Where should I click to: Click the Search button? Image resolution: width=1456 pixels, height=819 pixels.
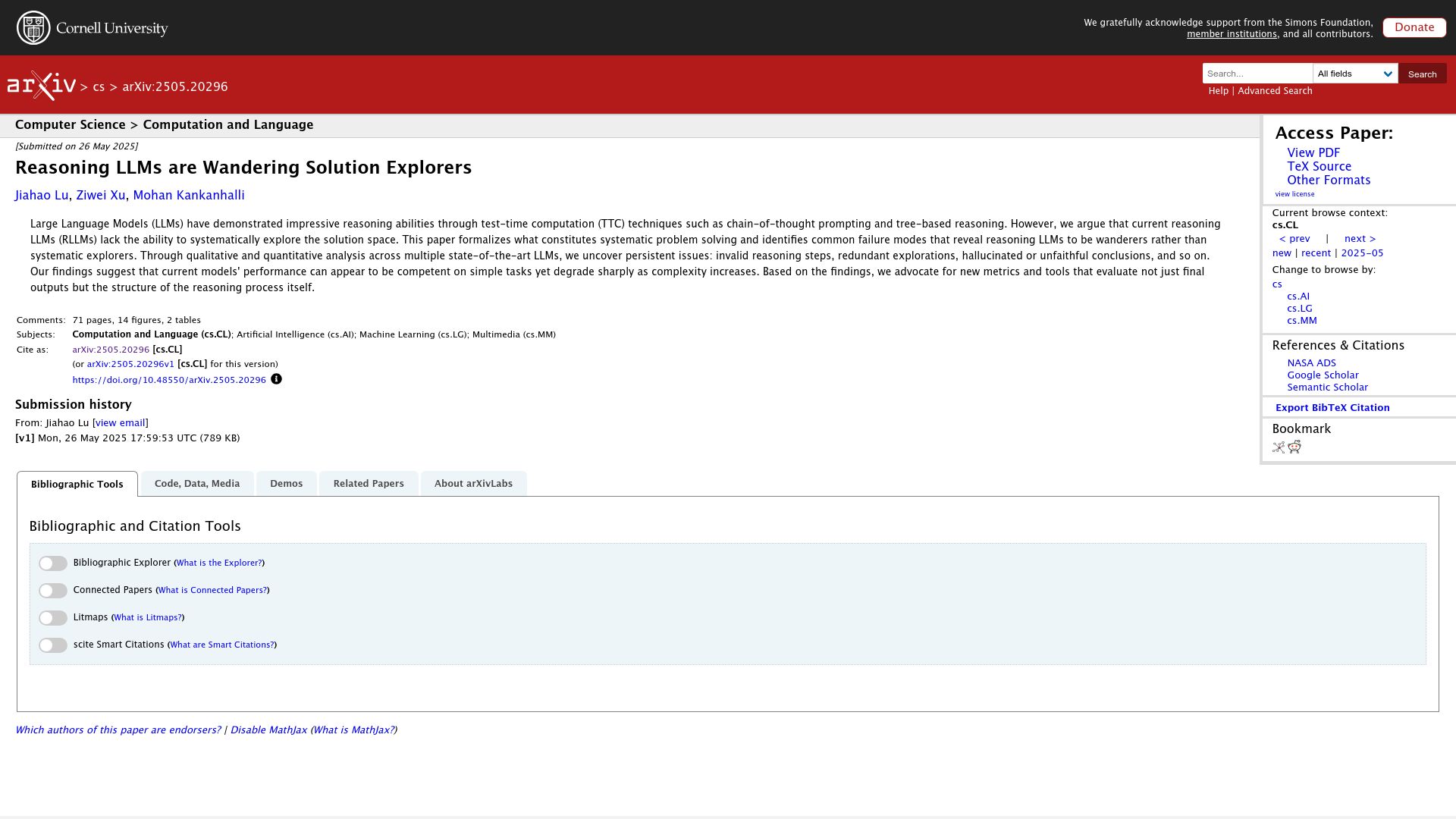1422,74
